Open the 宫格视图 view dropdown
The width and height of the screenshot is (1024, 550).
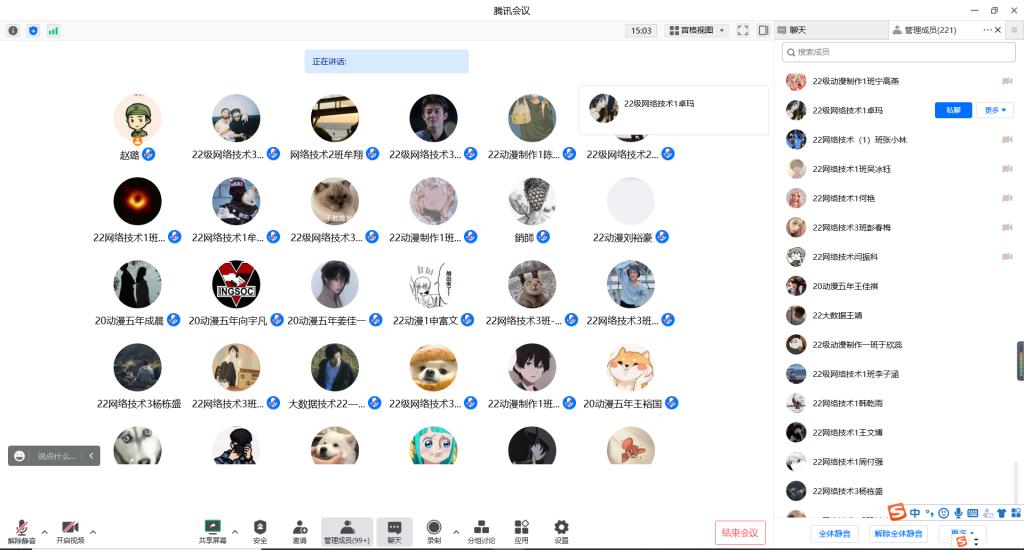[x=697, y=30]
